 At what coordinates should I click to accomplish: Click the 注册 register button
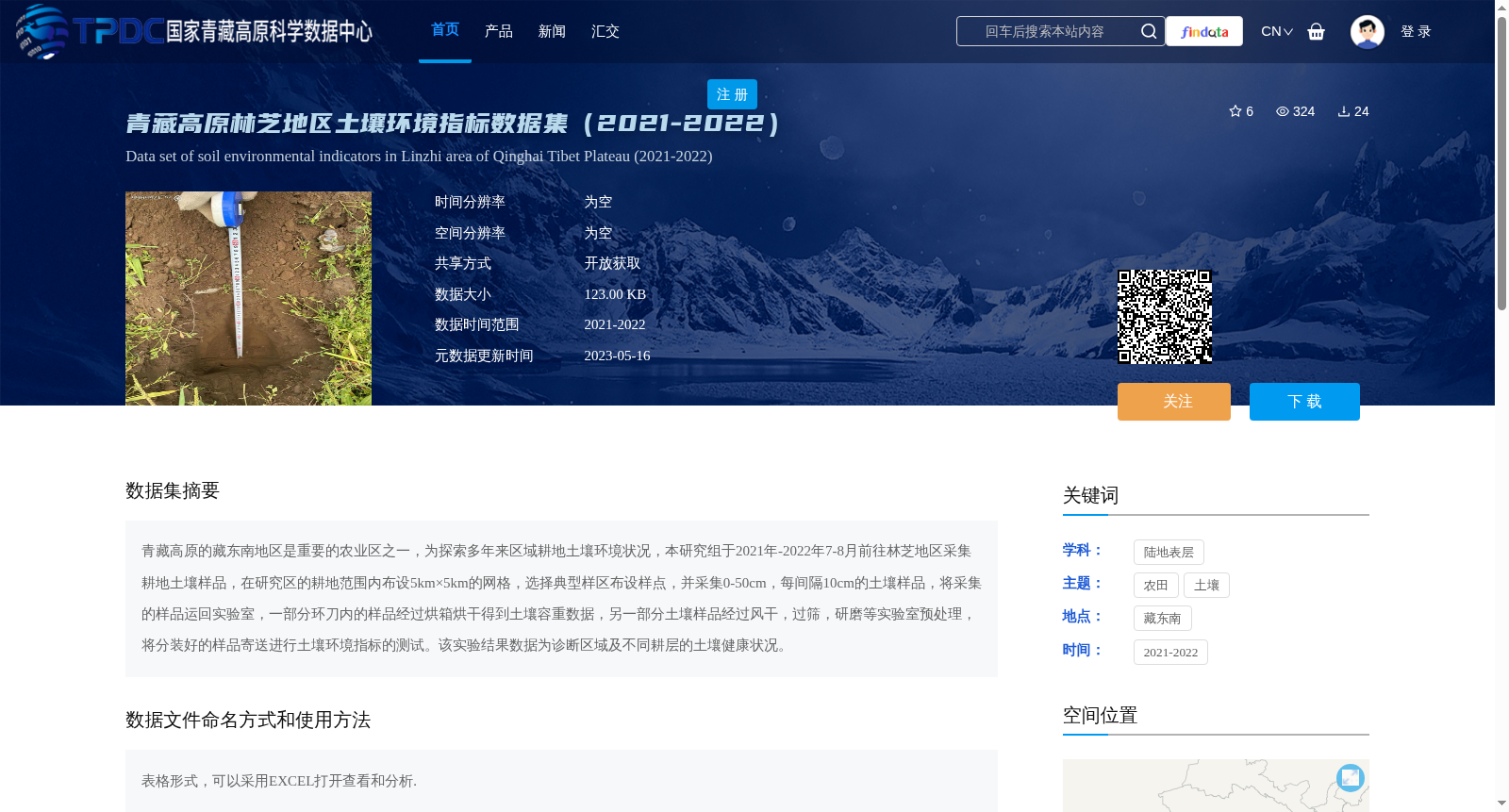(x=732, y=94)
